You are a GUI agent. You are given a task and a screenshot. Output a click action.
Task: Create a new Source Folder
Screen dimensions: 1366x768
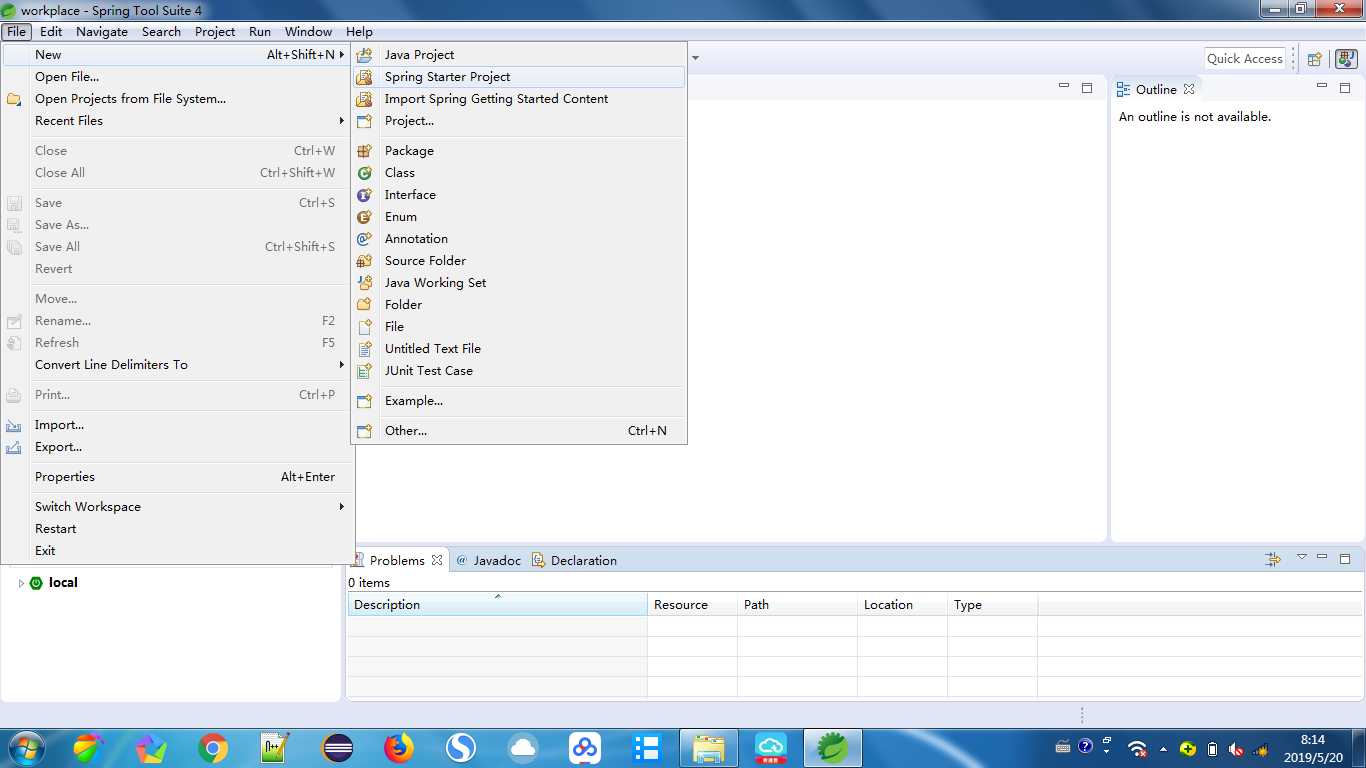coord(519,261)
